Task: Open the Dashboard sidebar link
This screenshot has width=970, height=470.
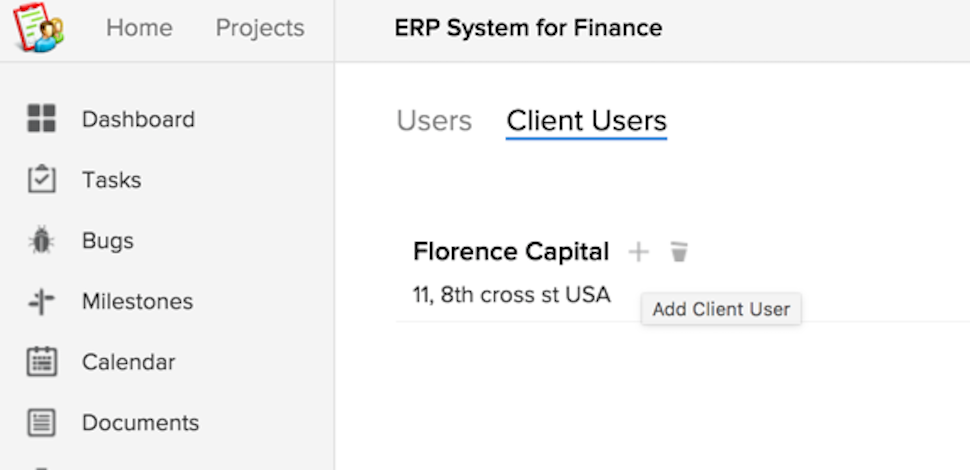Action: point(138,119)
